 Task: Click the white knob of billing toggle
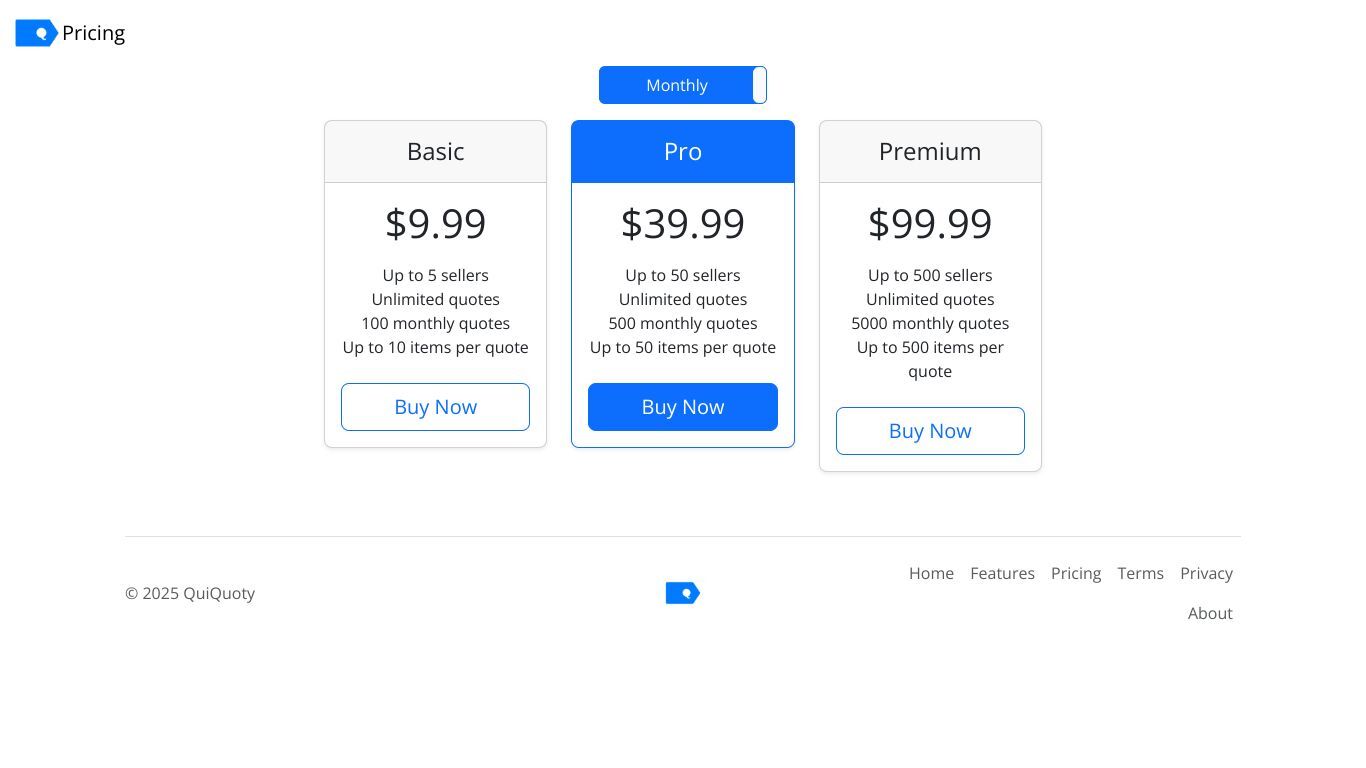[x=760, y=85]
